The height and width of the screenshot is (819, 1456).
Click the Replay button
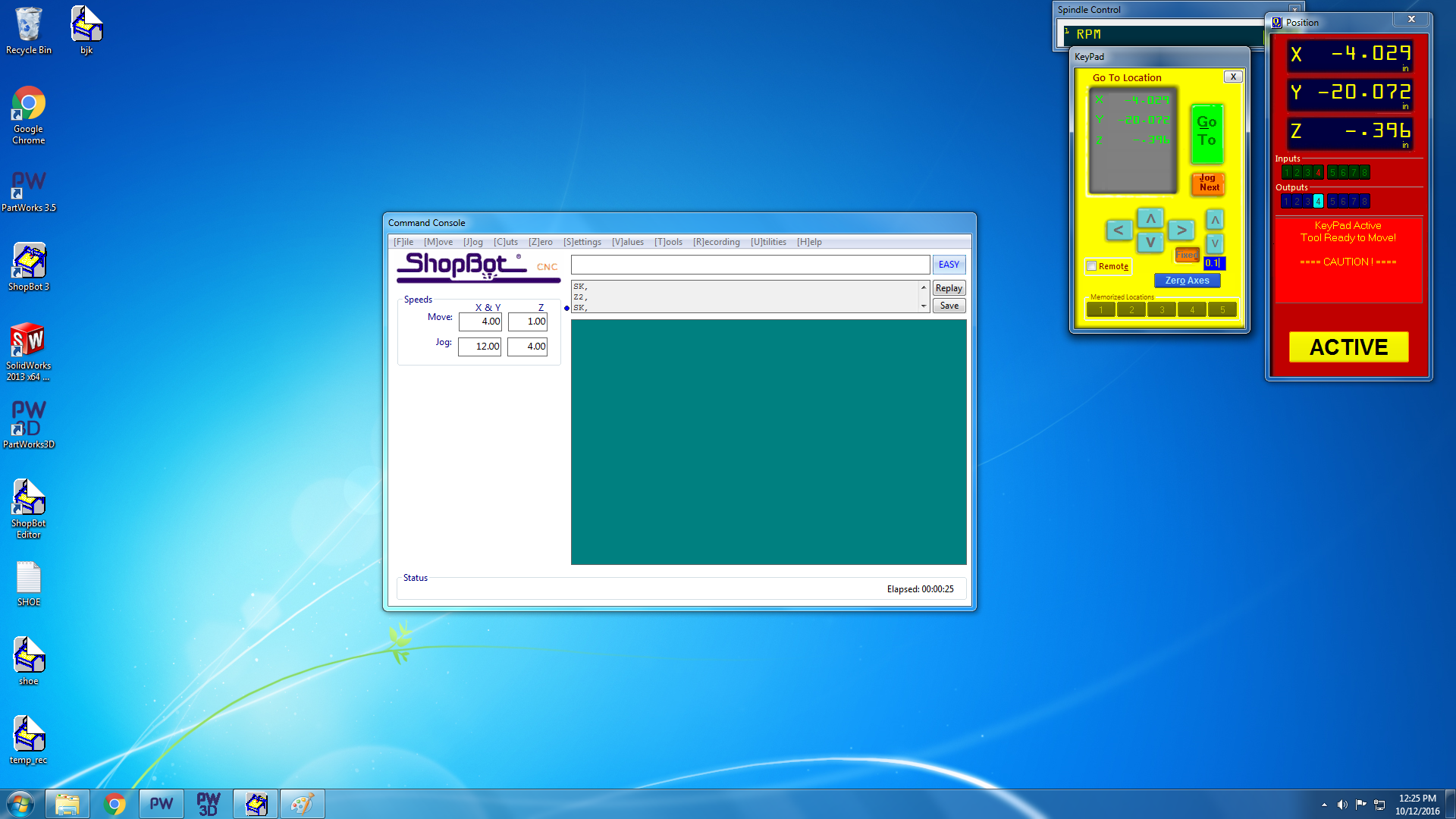pyautogui.click(x=949, y=288)
